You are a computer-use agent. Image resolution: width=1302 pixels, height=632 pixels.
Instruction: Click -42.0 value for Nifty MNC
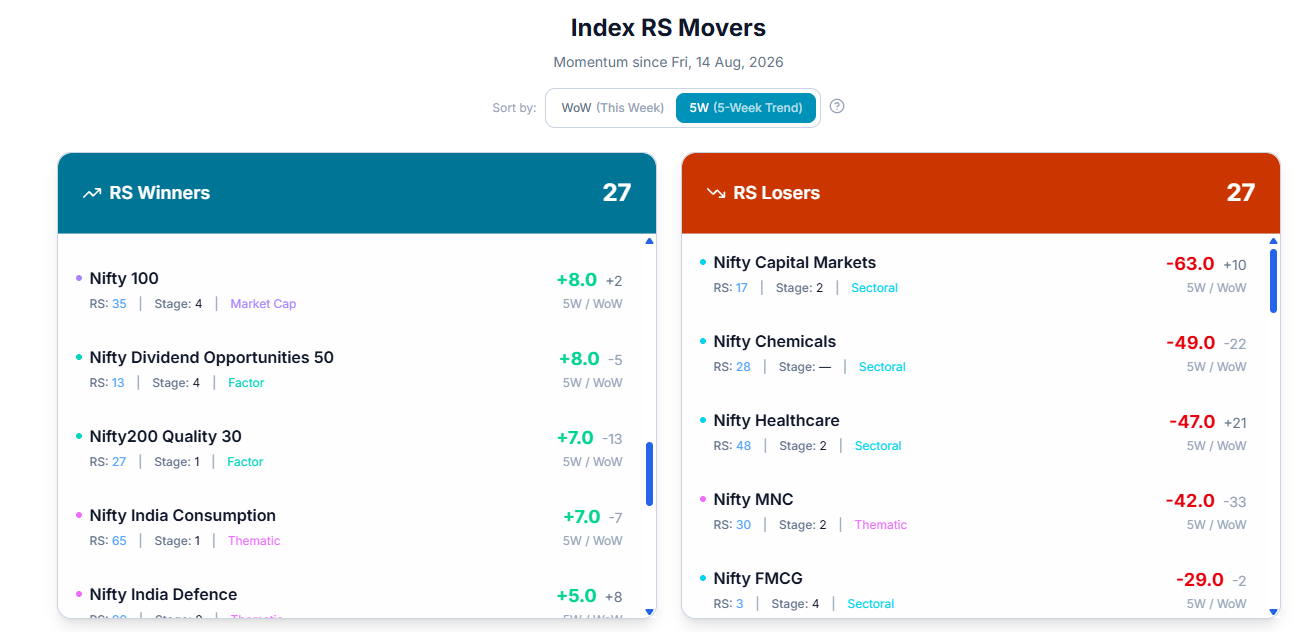(x=1190, y=501)
